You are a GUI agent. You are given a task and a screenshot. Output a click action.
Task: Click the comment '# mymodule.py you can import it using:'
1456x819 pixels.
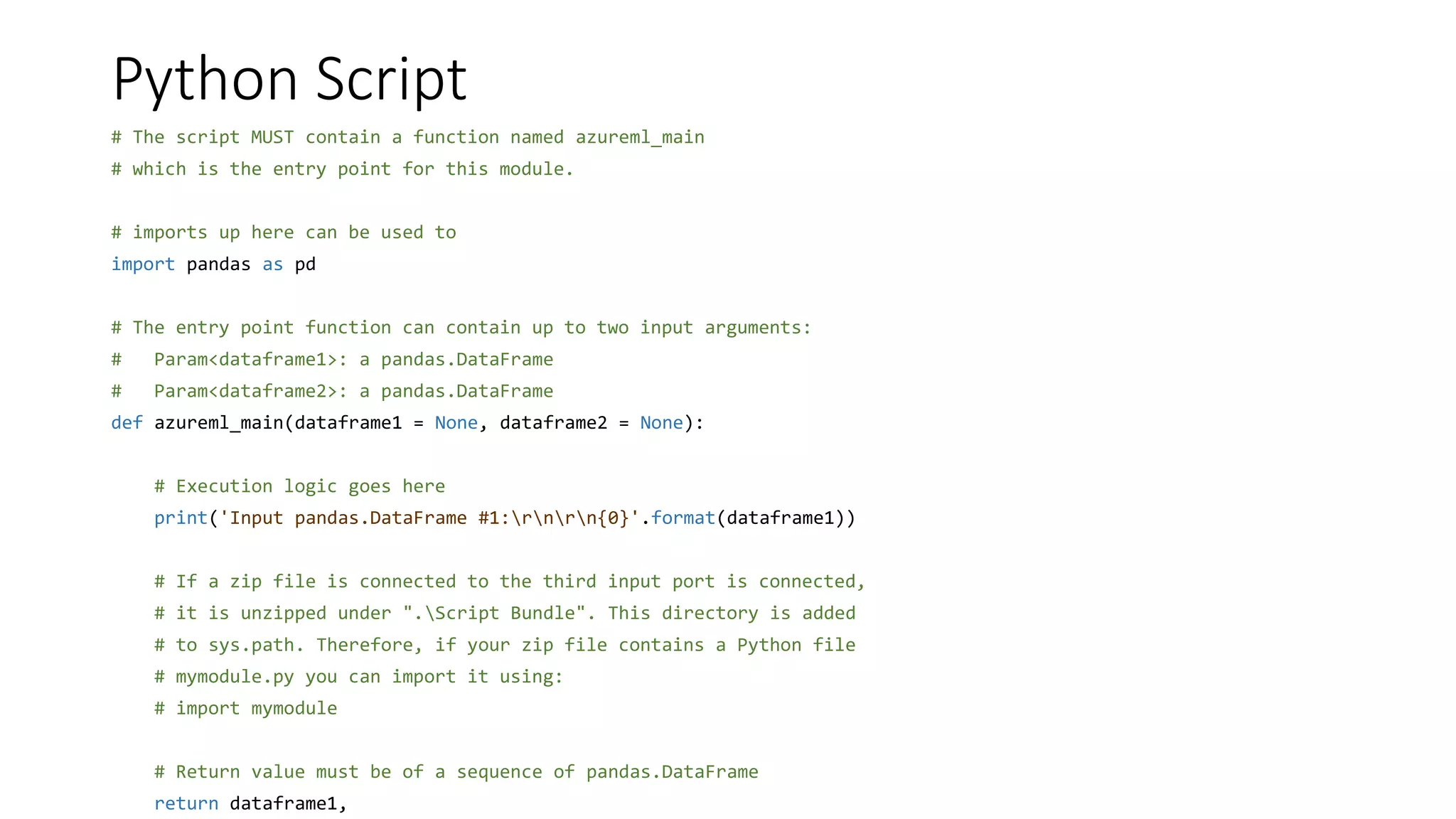[359, 677]
